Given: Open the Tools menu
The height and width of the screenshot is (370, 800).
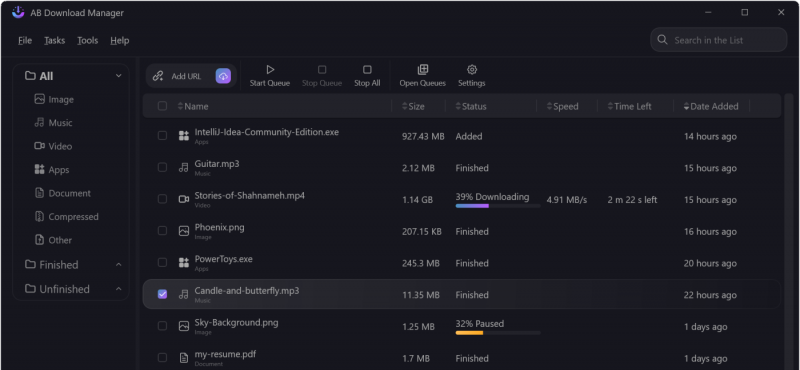Looking at the screenshot, I should (88, 40).
